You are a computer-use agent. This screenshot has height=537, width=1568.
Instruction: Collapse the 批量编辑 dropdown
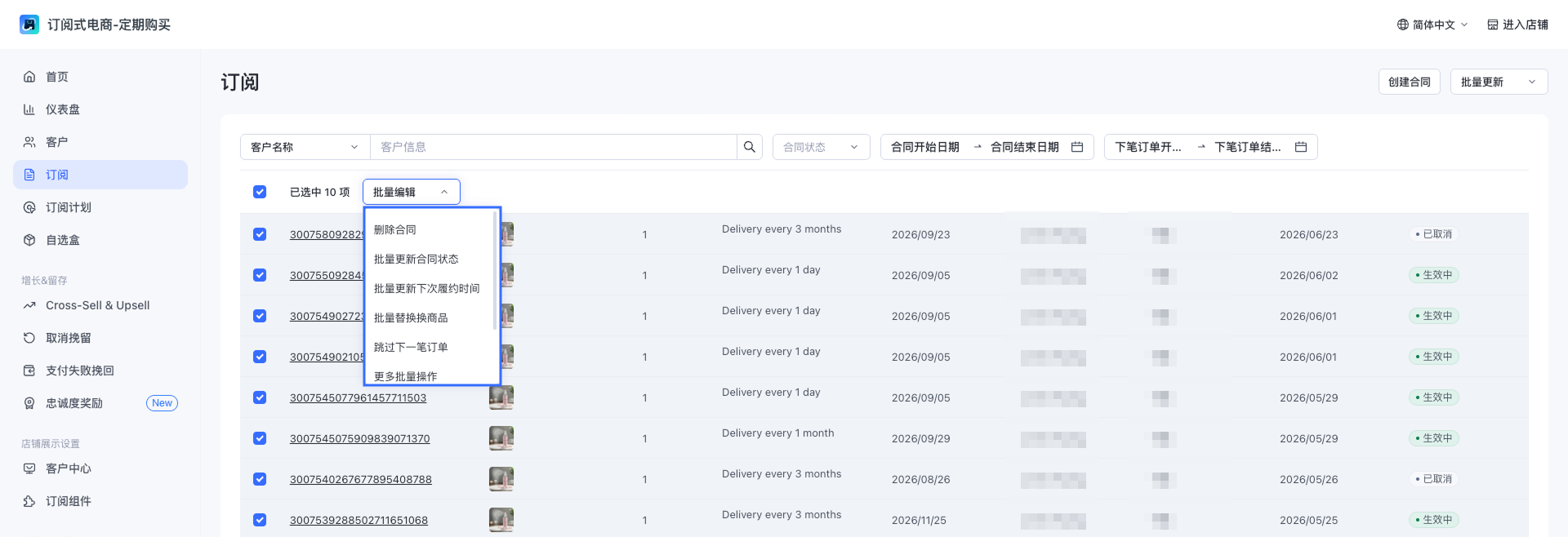[x=411, y=192]
